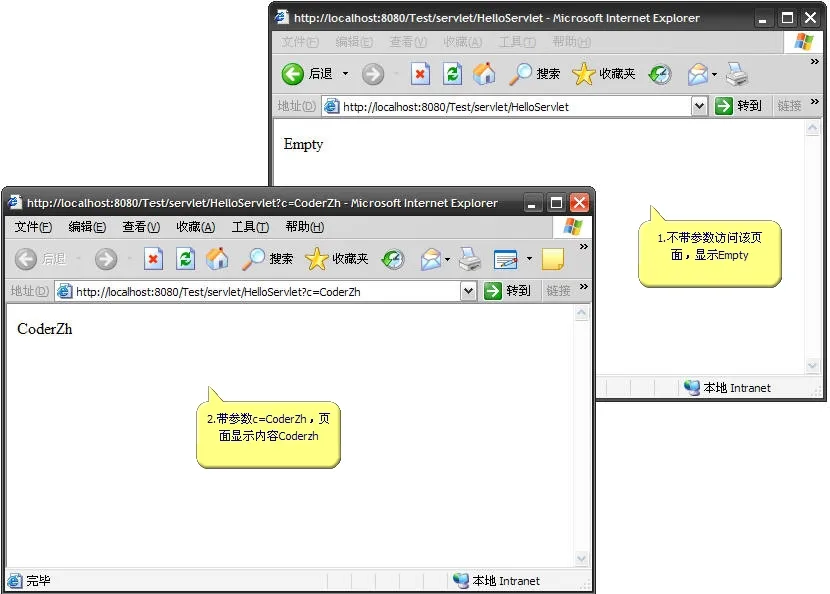Click Mail icon in rear HelloServlet window
The image size is (830, 594).
[698, 74]
